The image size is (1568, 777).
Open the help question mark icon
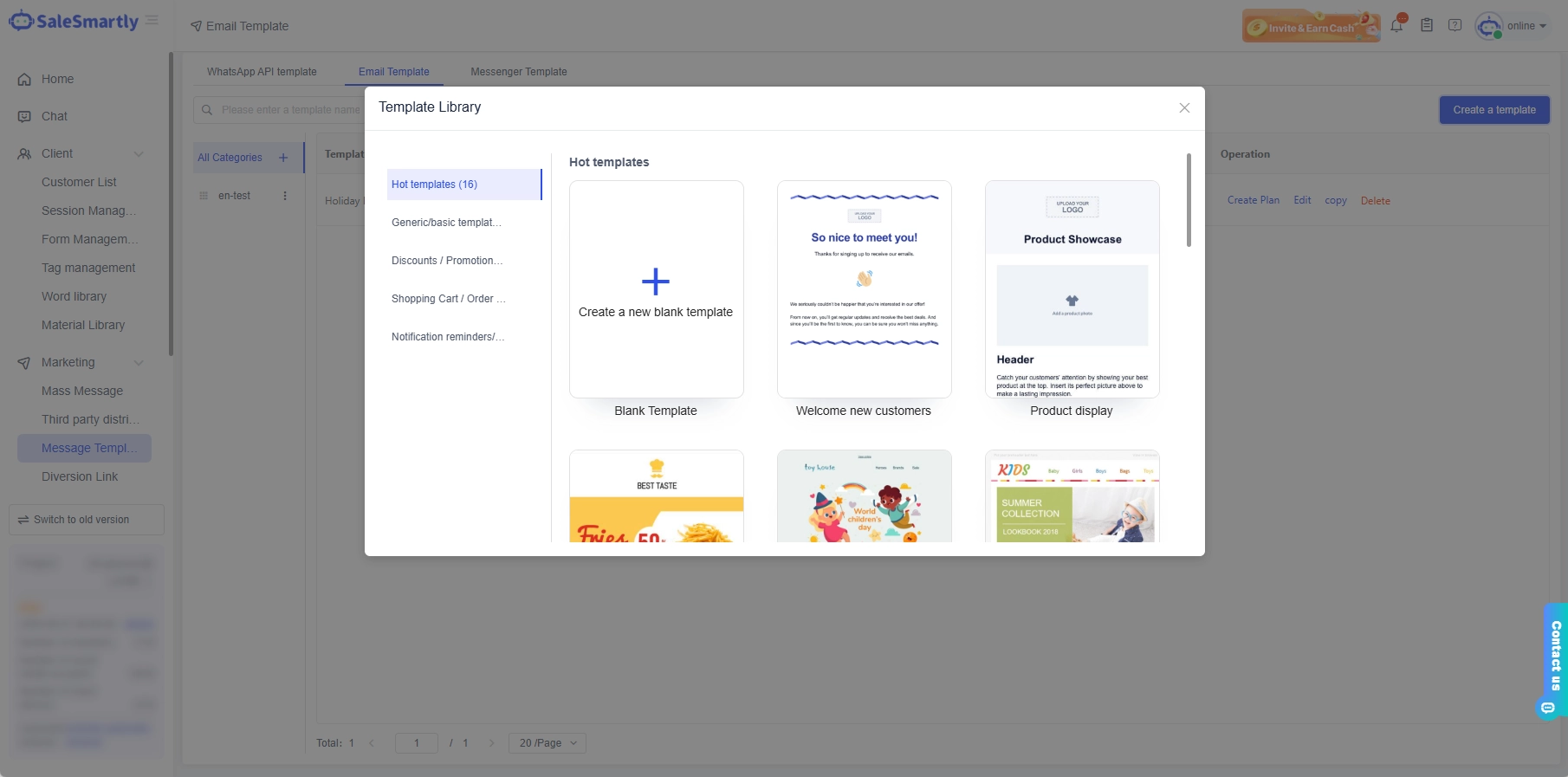point(1455,25)
